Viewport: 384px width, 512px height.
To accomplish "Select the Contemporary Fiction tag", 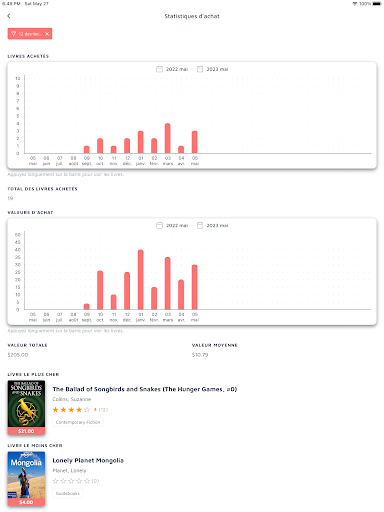I will click(78, 422).
